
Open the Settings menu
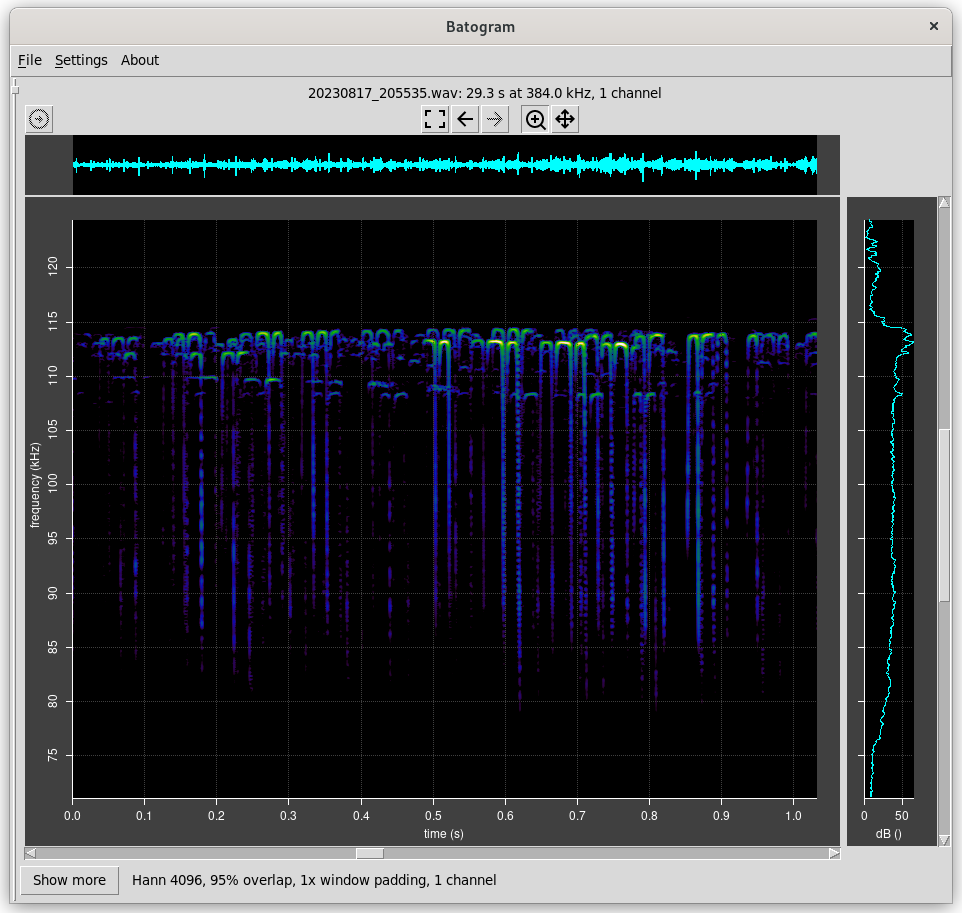(x=81, y=60)
